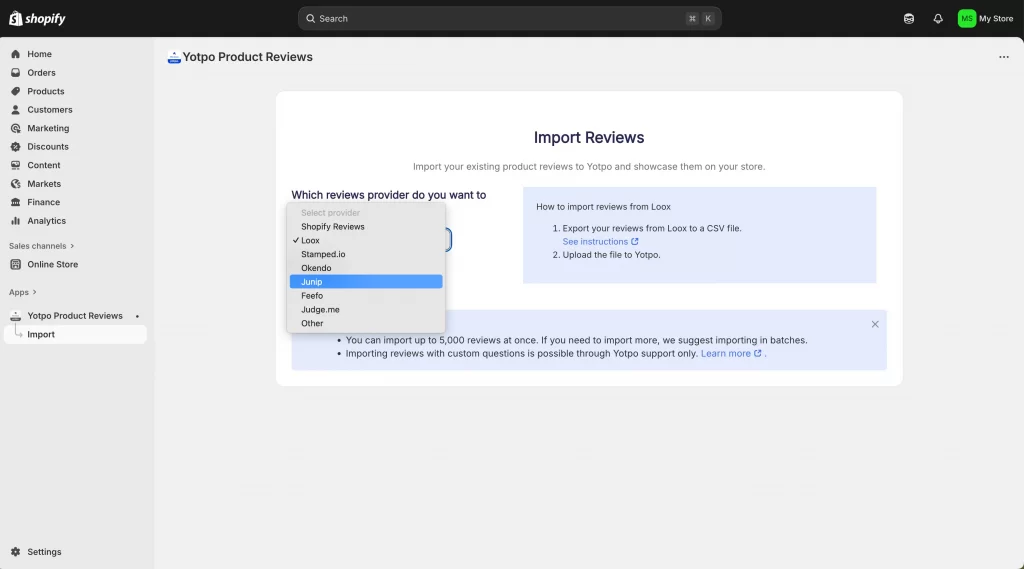1024x569 pixels.
Task: Open the Discounts badge icon
Action: click(16, 147)
